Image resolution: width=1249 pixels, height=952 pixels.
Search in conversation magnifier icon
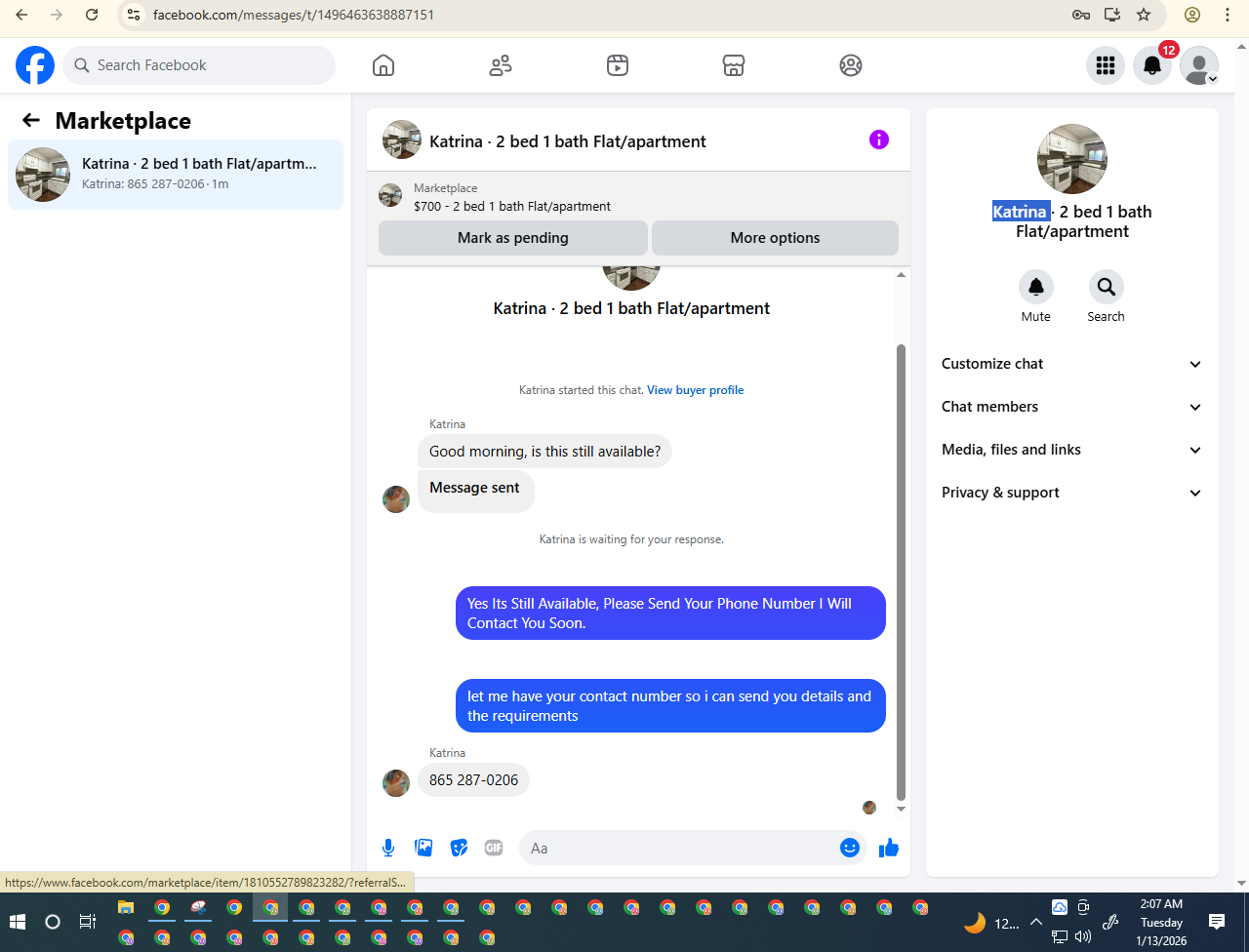pyautogui.click(x=1107, y=287)
